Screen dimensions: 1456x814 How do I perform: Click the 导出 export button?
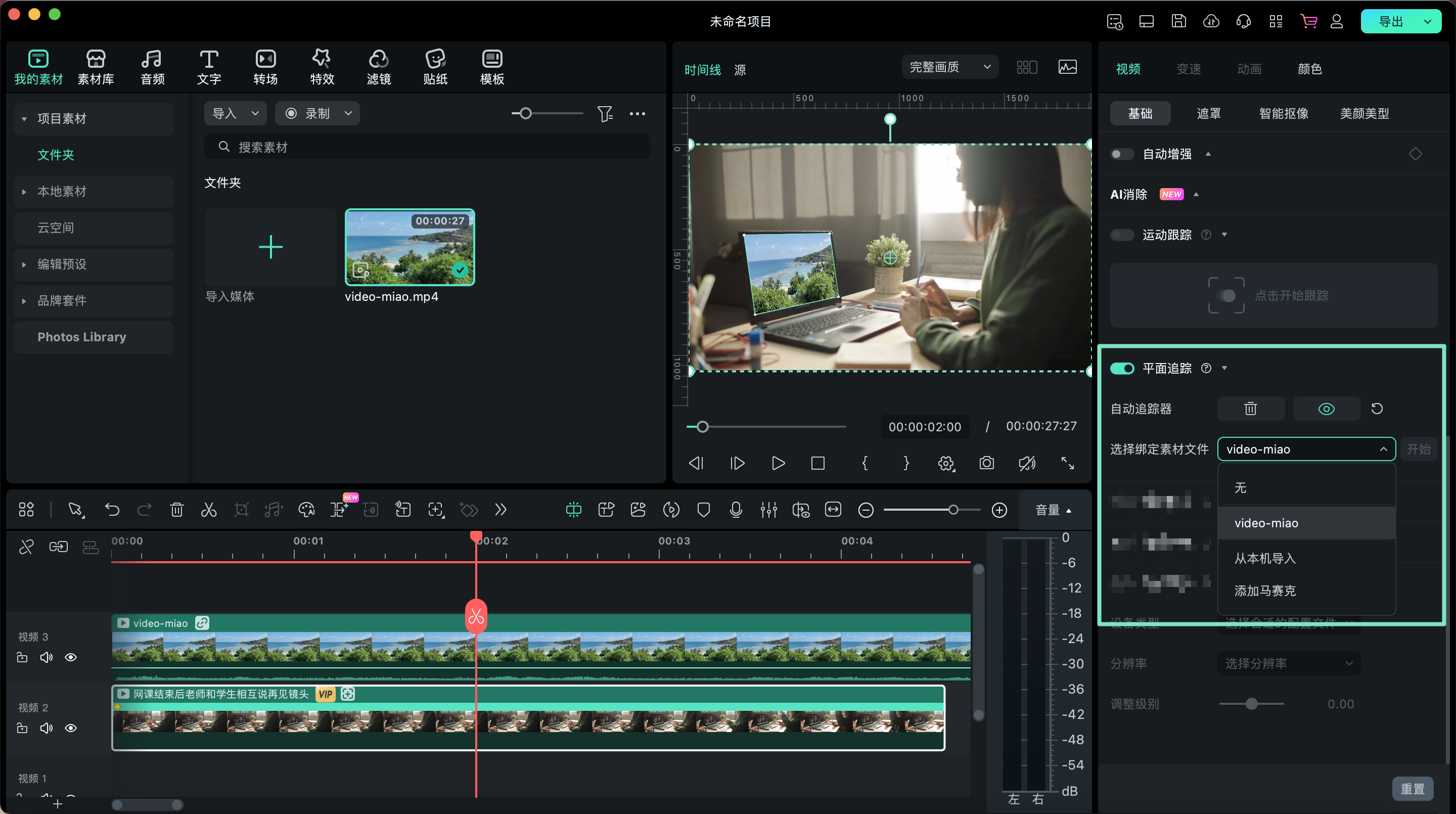(1390, 21)
